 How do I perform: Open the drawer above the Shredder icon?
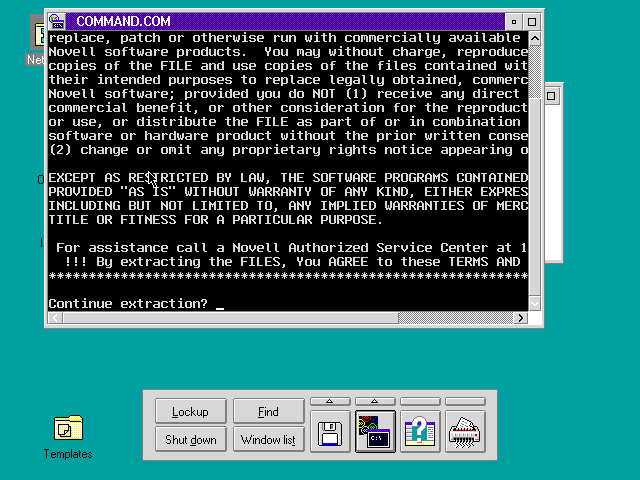click(x=465, y=402)
